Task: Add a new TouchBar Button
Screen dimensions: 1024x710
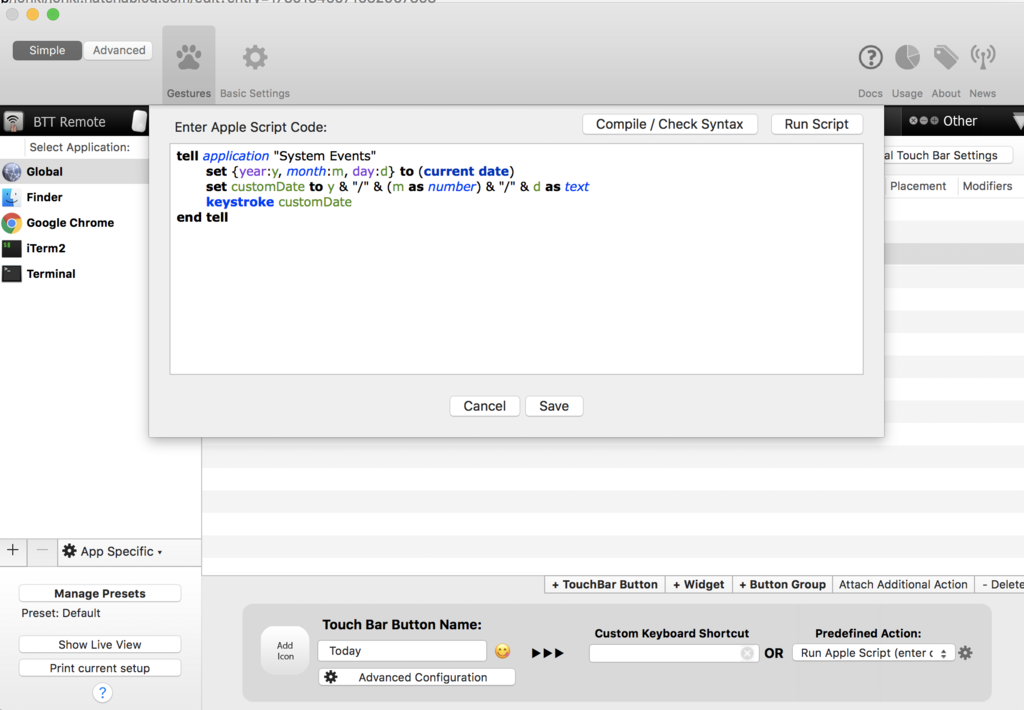Action: [605, 585]
